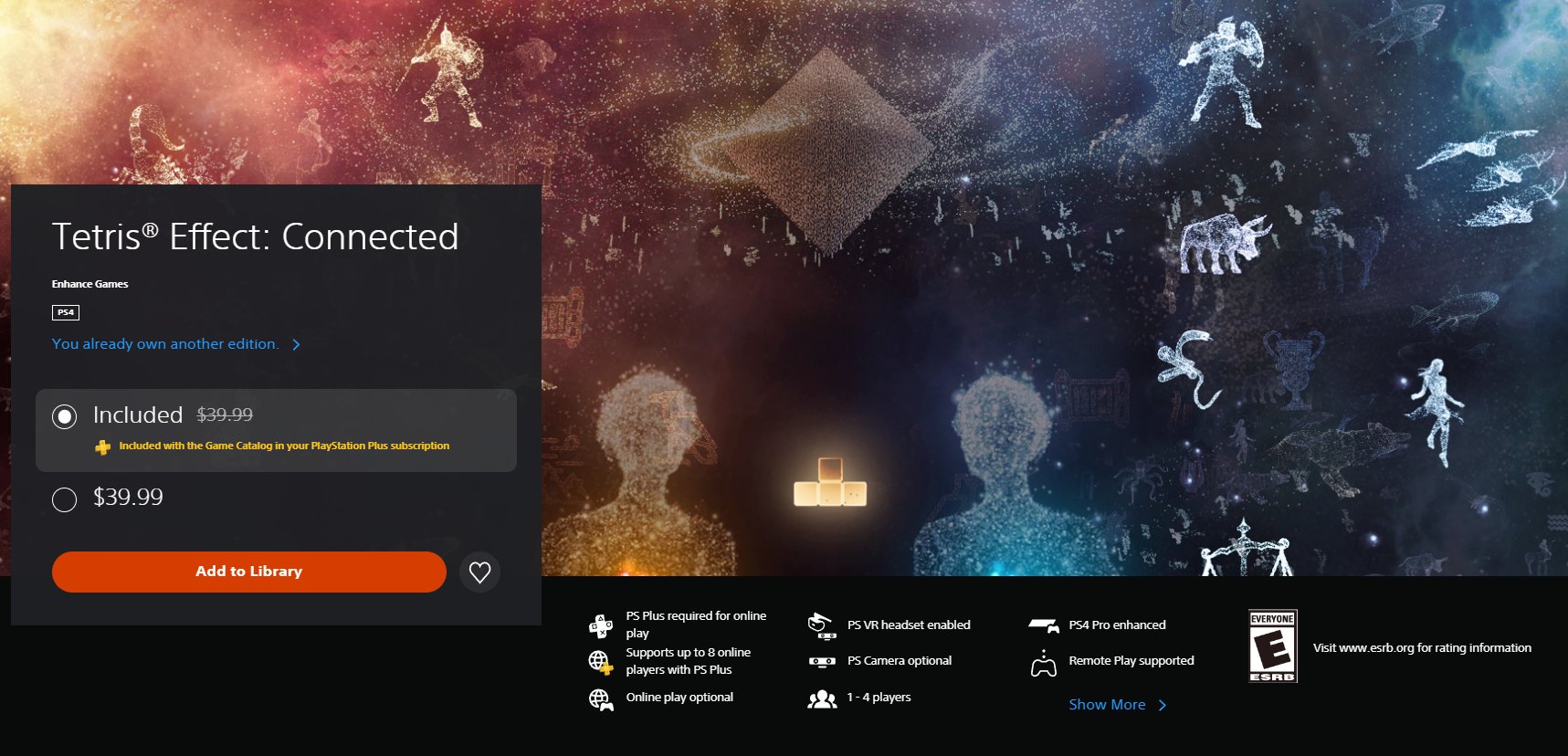Click the PS4 Pro enhanced console icon

coord(1044,625)
